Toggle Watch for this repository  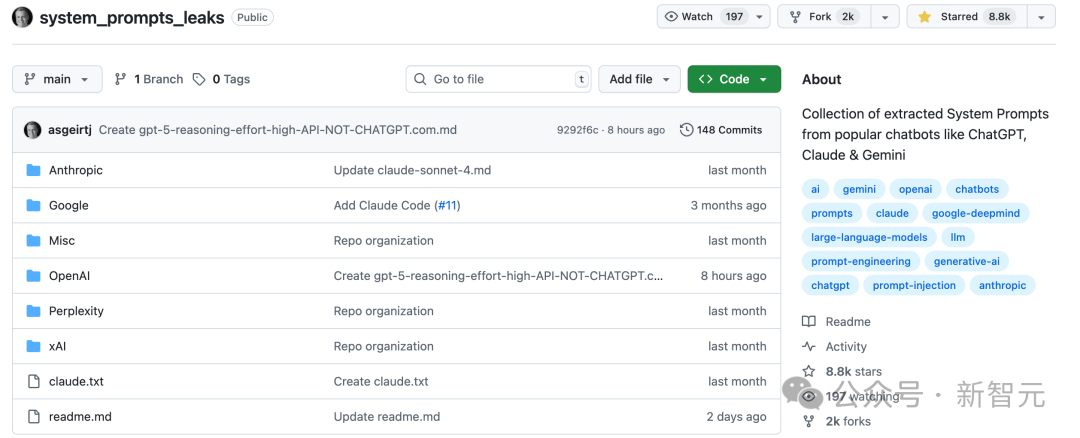[x=702, y=17]
